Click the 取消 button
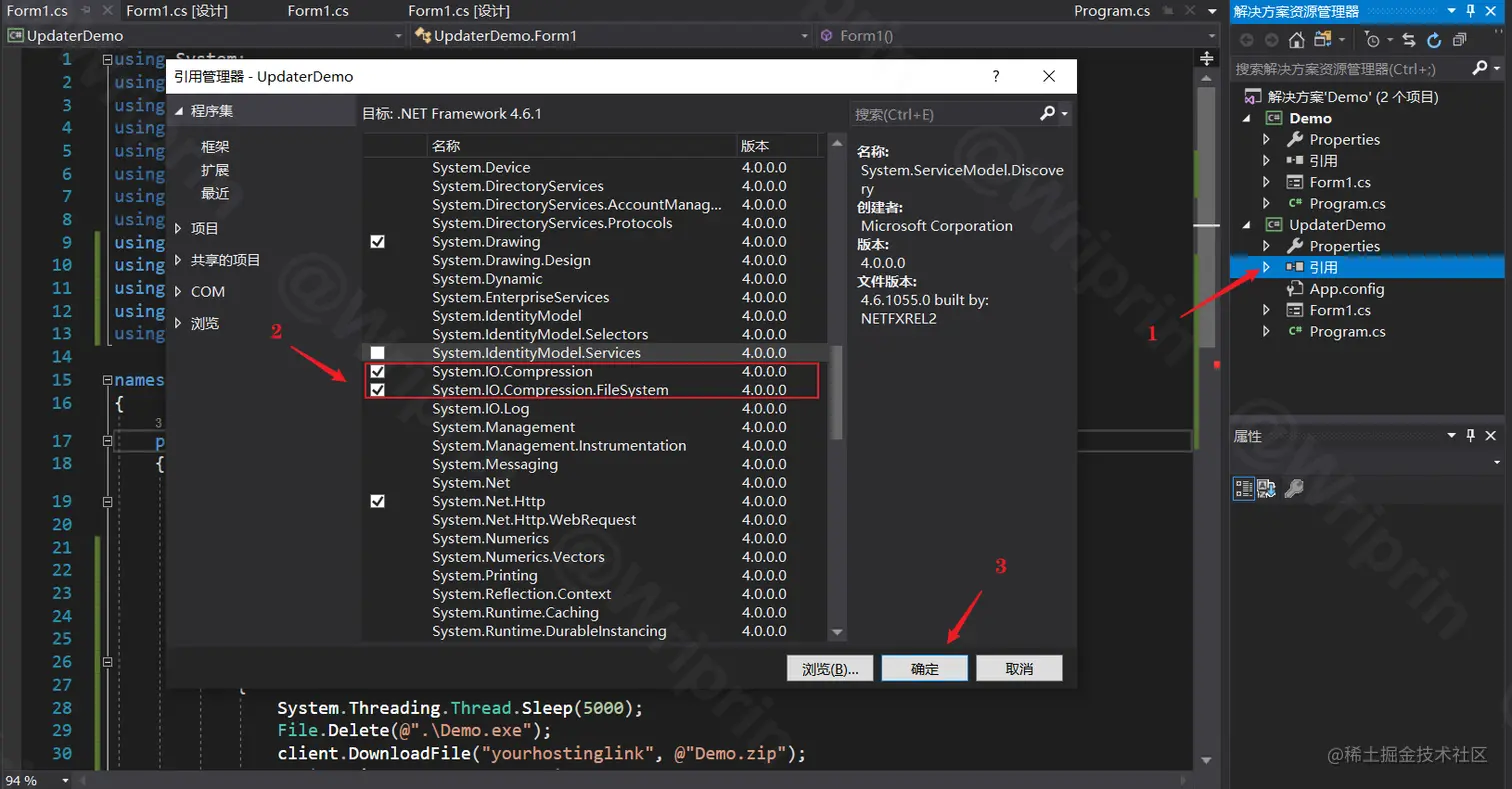This screenshot has height=789, width=1512. [1019, 669]
